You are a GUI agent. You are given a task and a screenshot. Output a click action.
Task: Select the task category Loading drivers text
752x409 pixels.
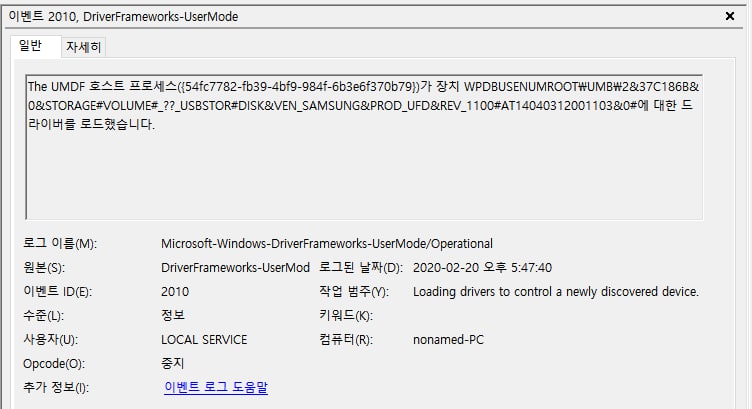(556, 292)
